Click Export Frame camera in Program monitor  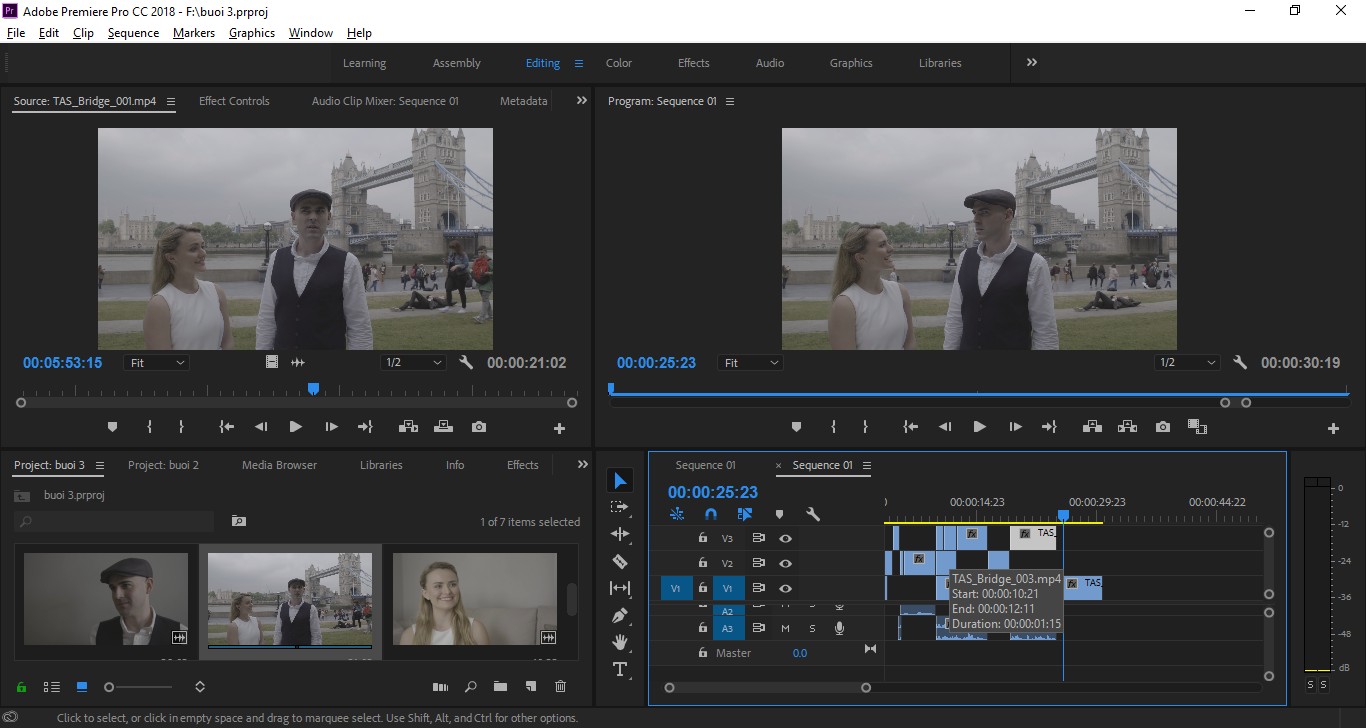(1162, 427)
